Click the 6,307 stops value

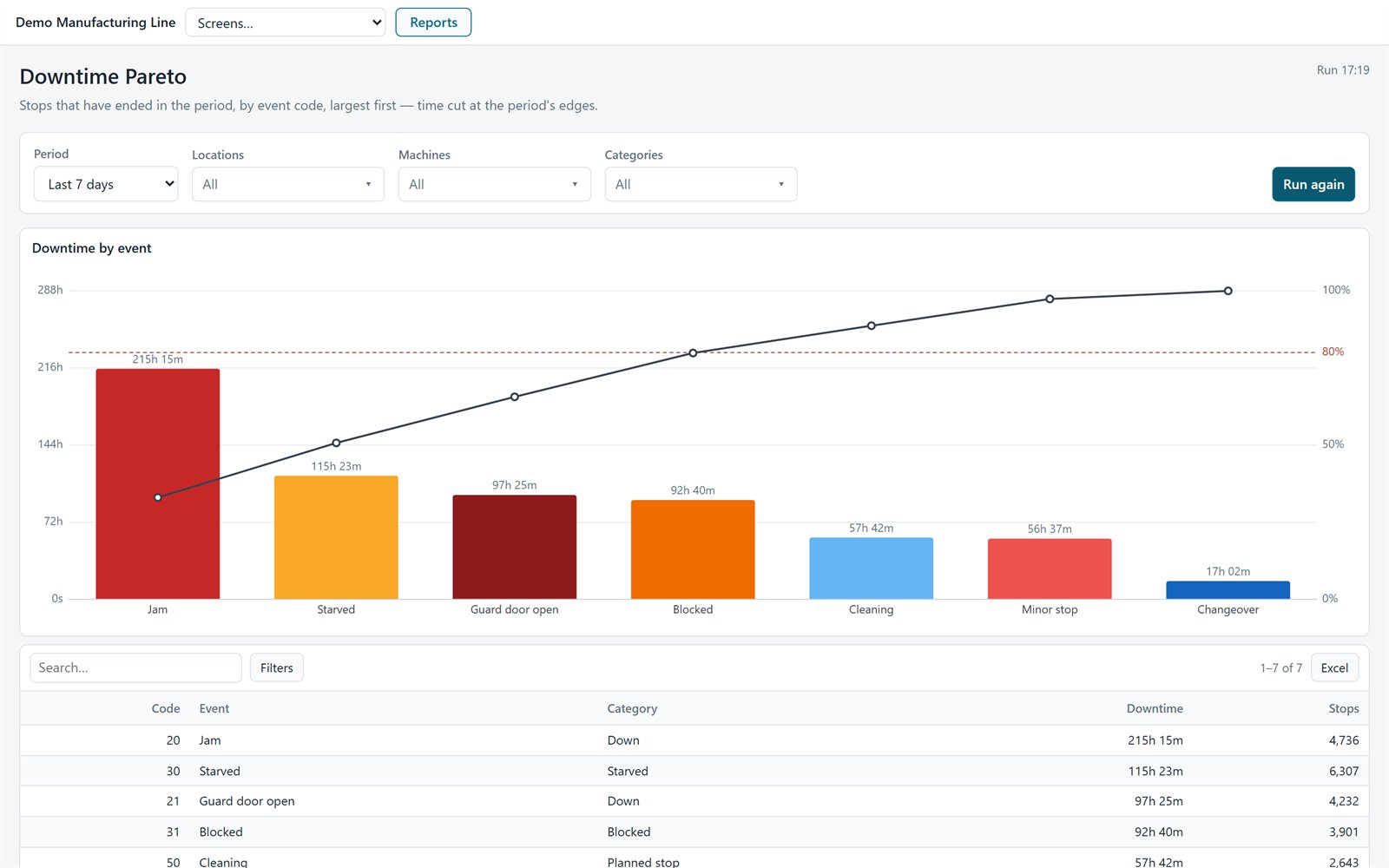point(1344,771)
